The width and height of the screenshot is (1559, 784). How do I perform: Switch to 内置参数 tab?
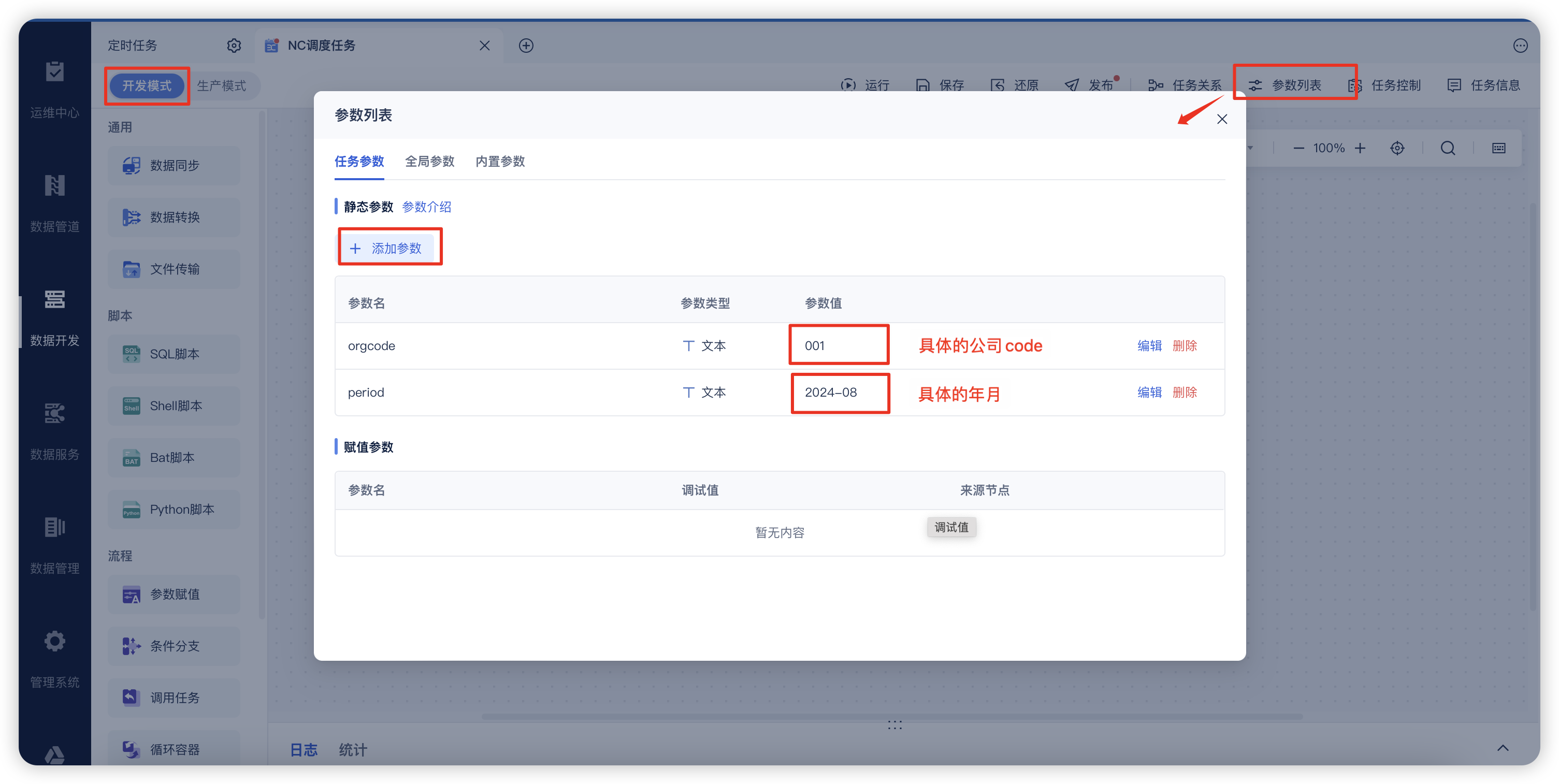[500, 162]
